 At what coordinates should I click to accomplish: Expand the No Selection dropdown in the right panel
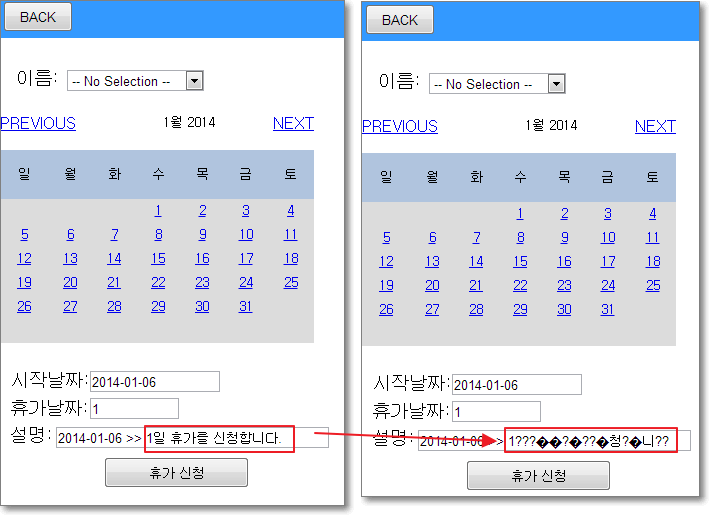557,84
